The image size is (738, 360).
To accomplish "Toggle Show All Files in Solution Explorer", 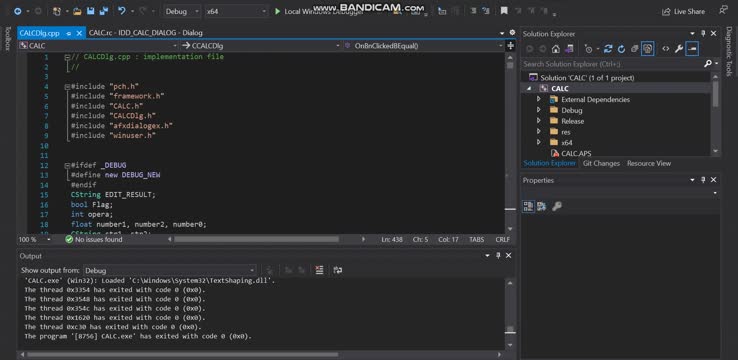I will click(x=648, y=48).
